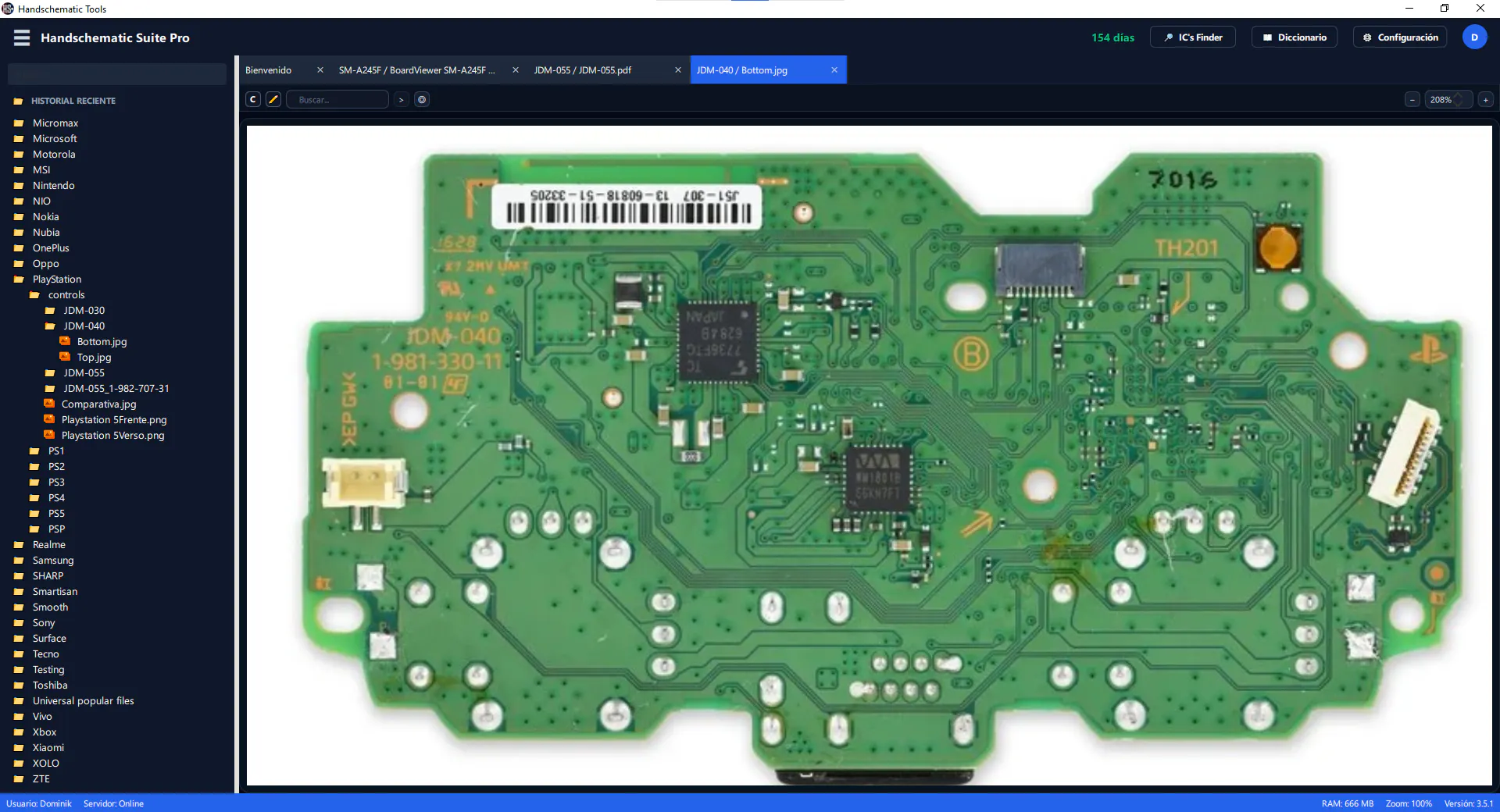This screenshot has height=812, width=1500.
Task: Click the next search result arrow button
Action: tap(402, 99)
